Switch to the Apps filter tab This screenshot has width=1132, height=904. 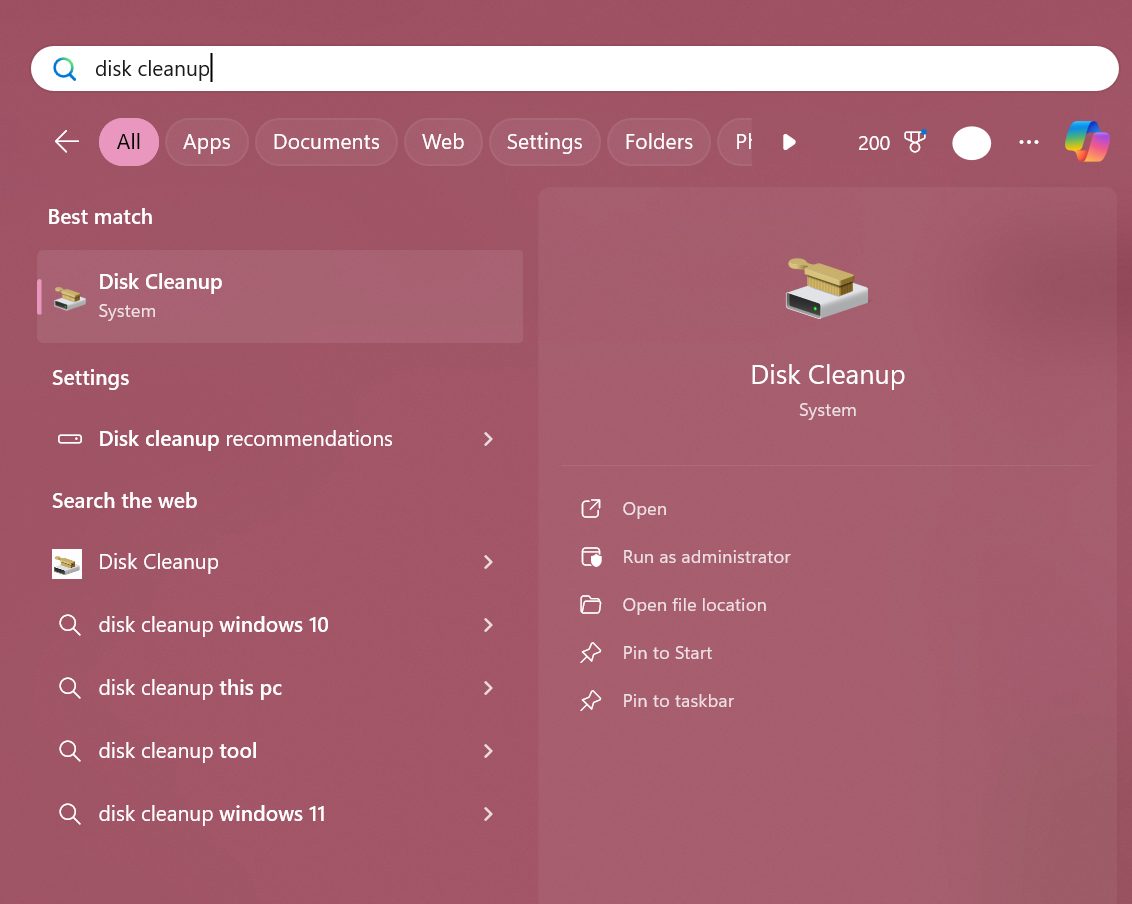point(206,142)
